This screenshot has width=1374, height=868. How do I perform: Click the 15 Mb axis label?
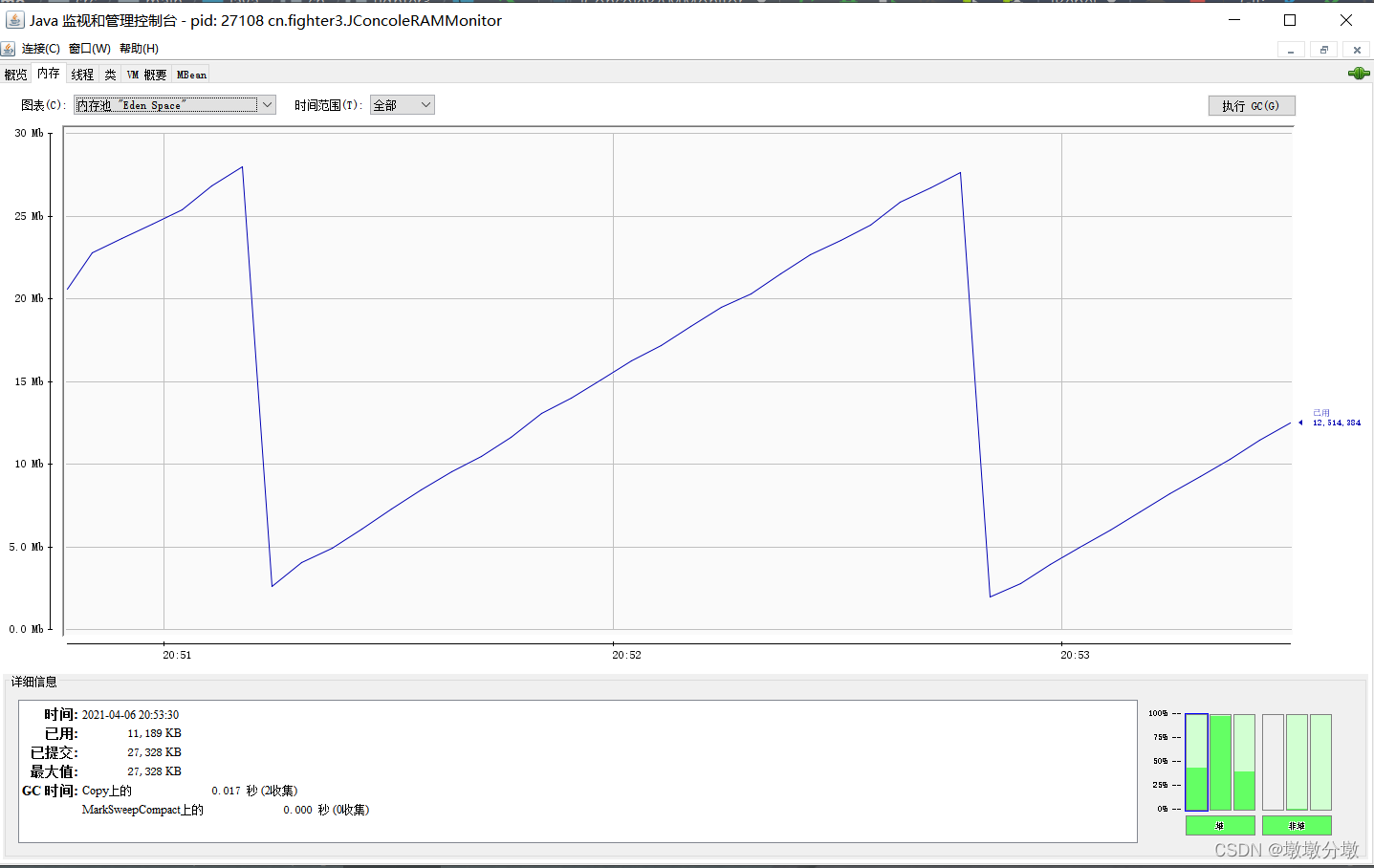coord(29,381)
